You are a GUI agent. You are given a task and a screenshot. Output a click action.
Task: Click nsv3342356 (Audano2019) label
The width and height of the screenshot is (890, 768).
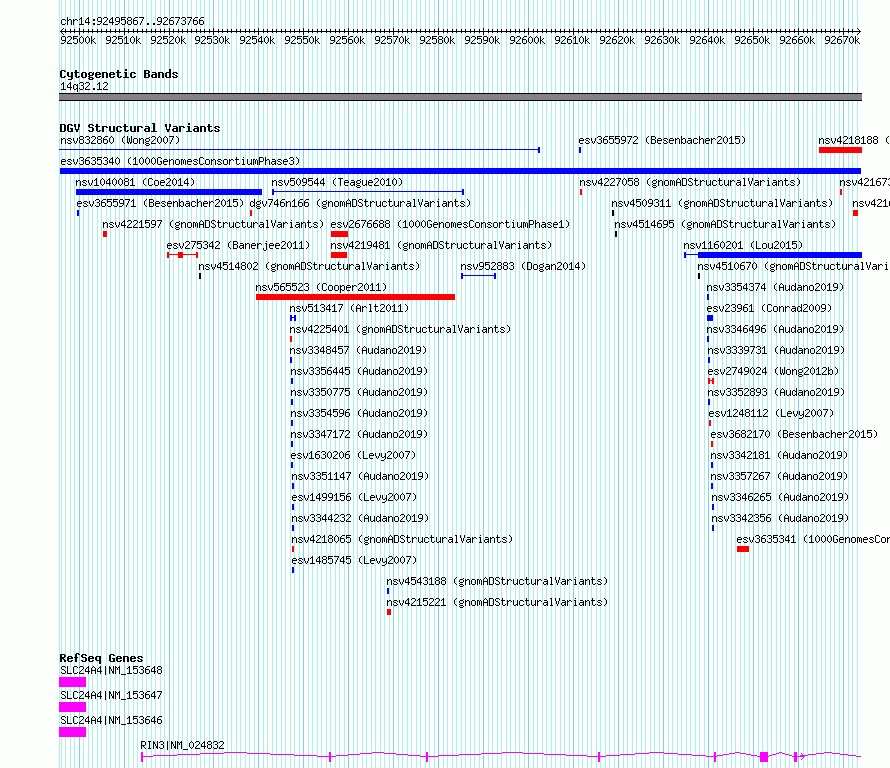780,518
